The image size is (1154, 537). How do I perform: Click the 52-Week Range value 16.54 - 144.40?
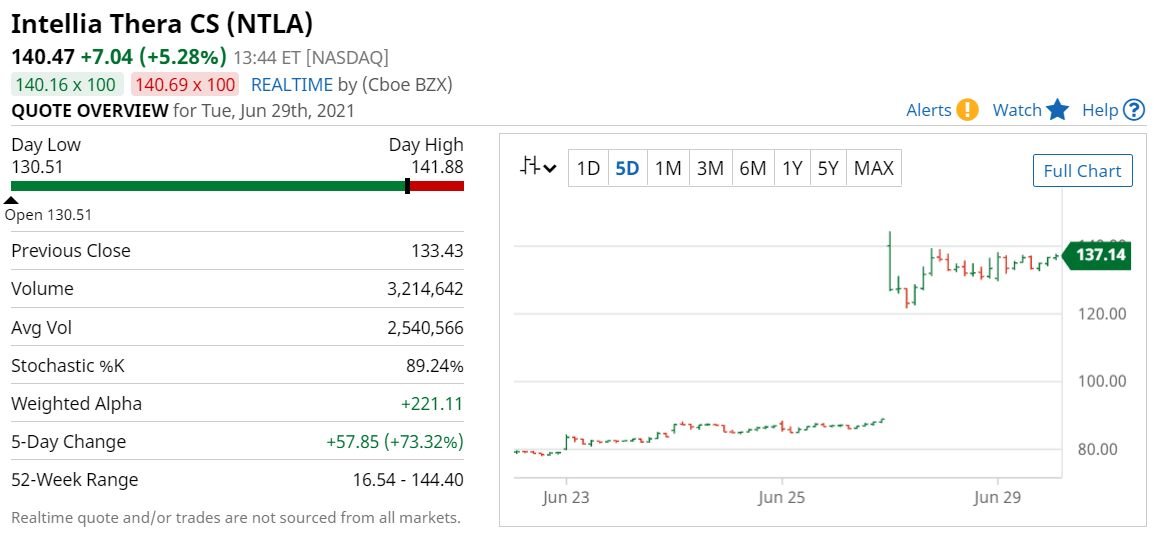pyautogui.click(x=408, y=480)
